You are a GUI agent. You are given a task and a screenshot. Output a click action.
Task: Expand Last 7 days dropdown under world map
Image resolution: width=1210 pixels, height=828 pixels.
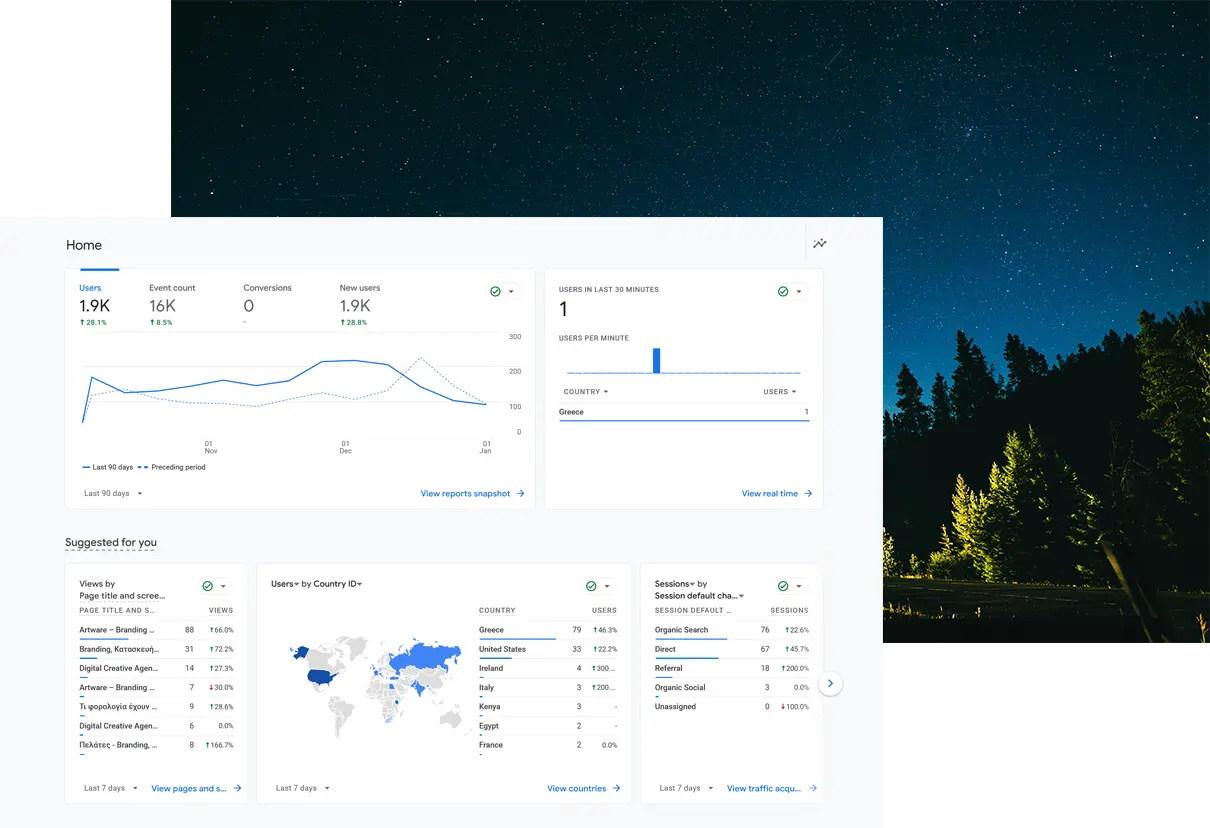[302, 788]
